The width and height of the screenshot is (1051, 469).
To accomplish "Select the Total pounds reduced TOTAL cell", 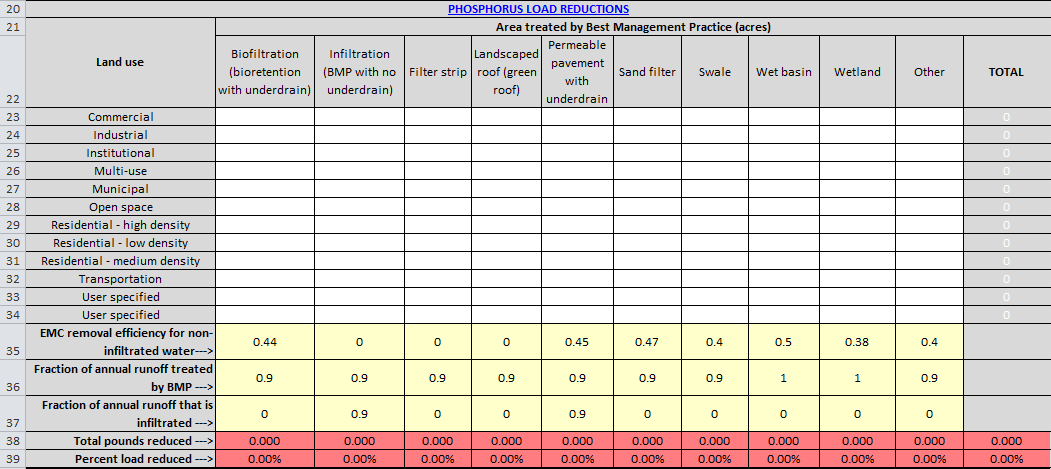I will [1006, 441].
